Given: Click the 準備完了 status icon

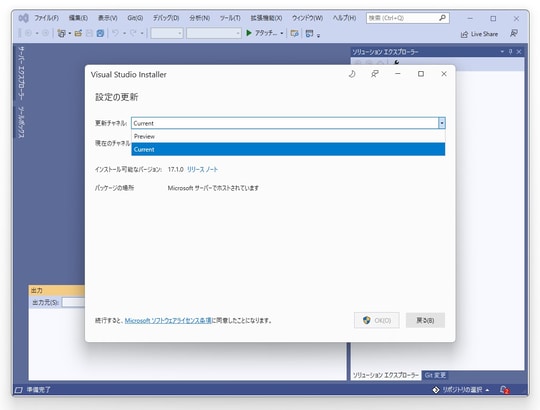Looking at the screenshot, I should click(19, 390).
